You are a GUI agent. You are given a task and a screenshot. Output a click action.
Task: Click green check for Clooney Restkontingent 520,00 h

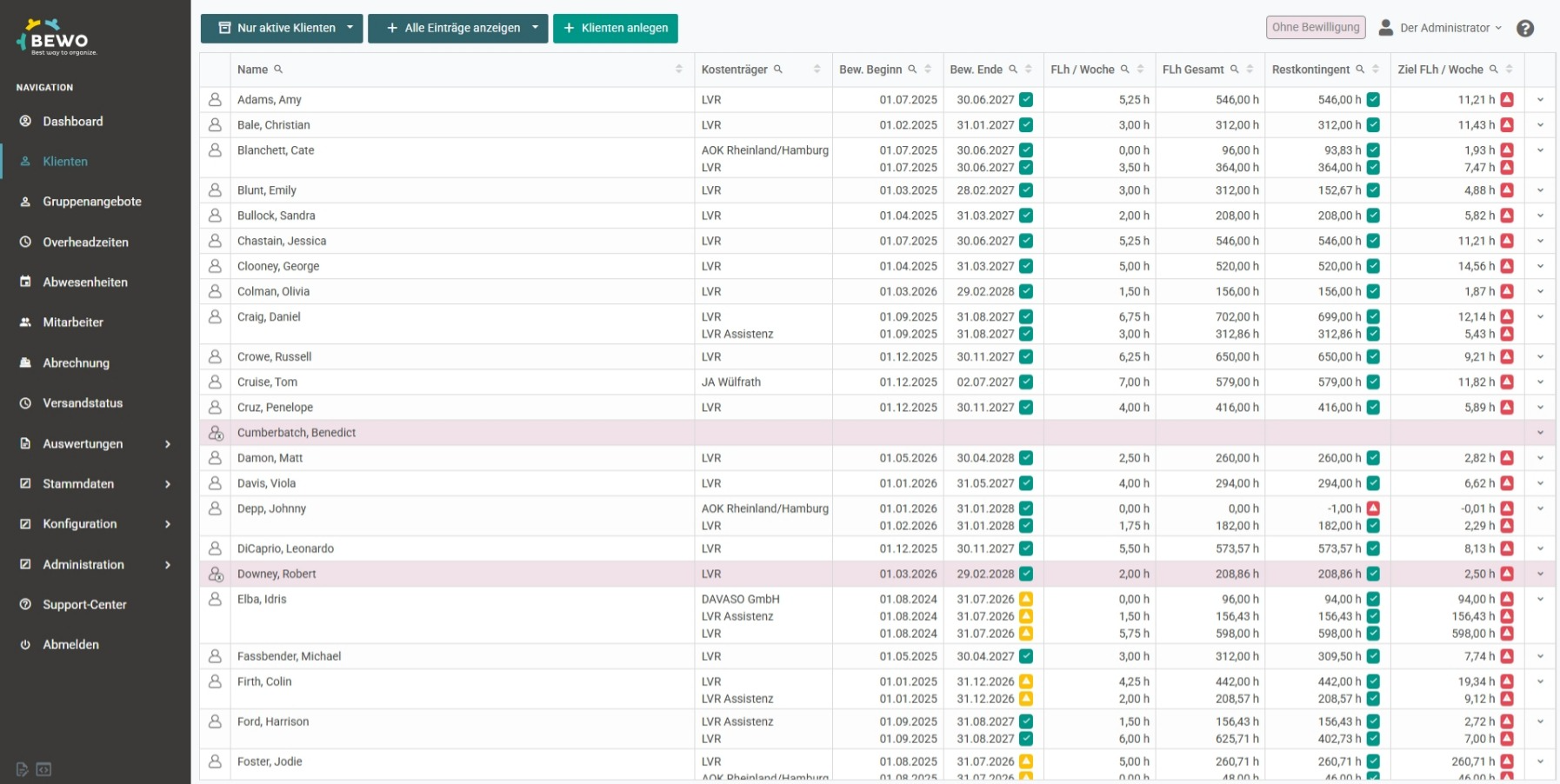[1373, 267]
